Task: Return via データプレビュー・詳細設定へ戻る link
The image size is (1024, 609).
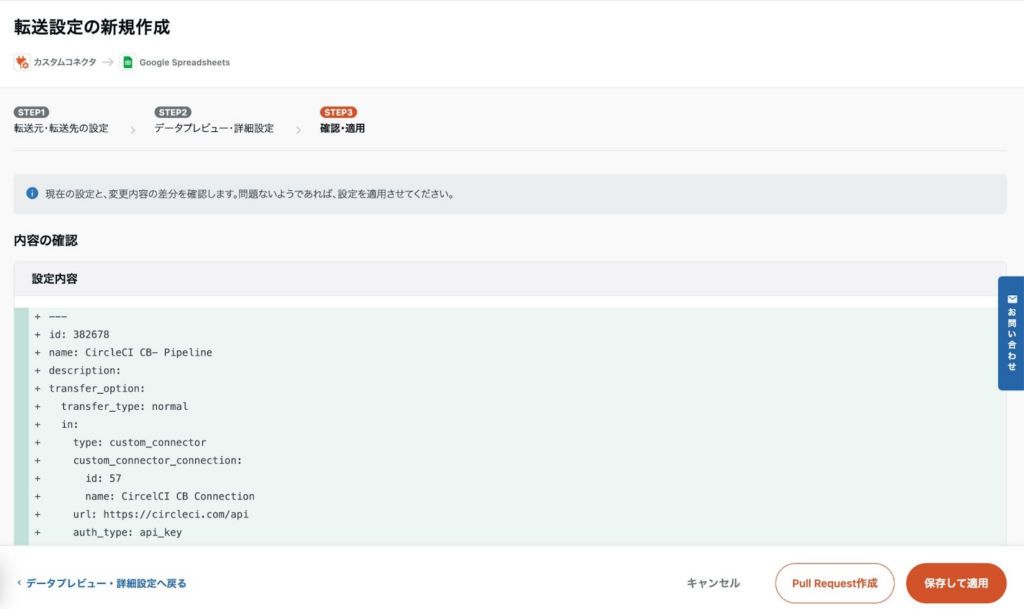Action: pos(105,583)
